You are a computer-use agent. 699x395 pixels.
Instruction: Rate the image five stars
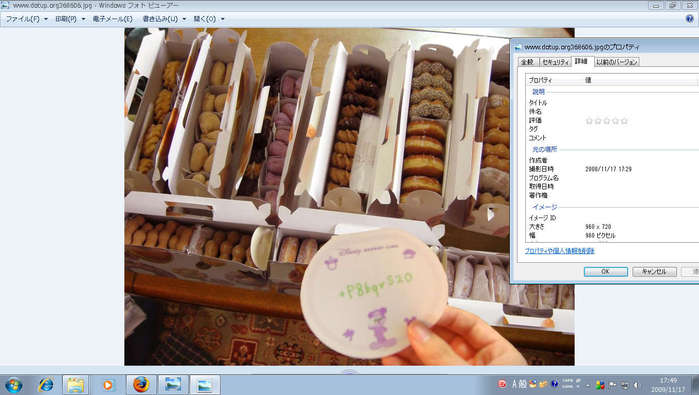624,121
